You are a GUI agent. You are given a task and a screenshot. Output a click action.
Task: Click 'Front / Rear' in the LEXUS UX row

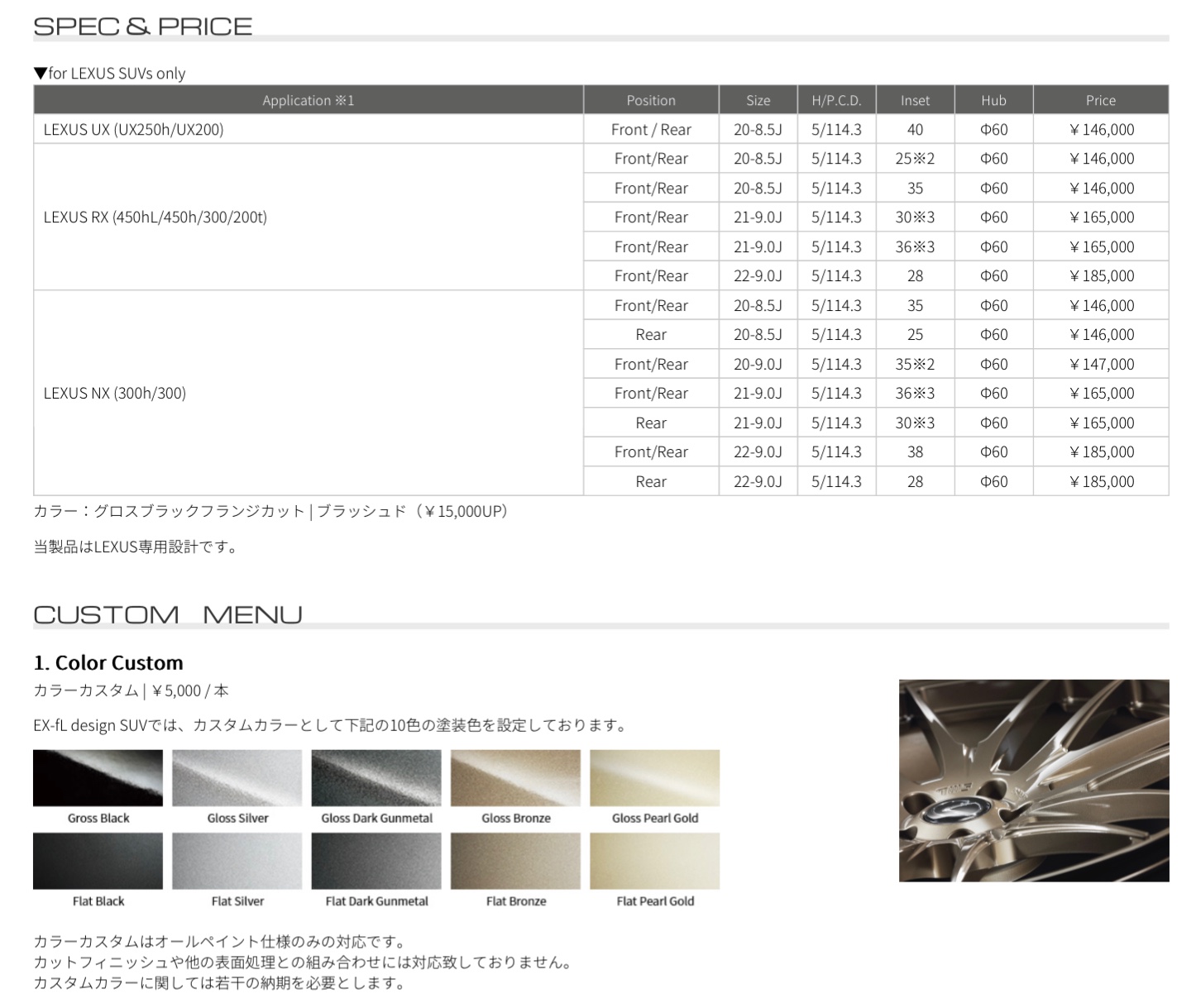point(651,130)
